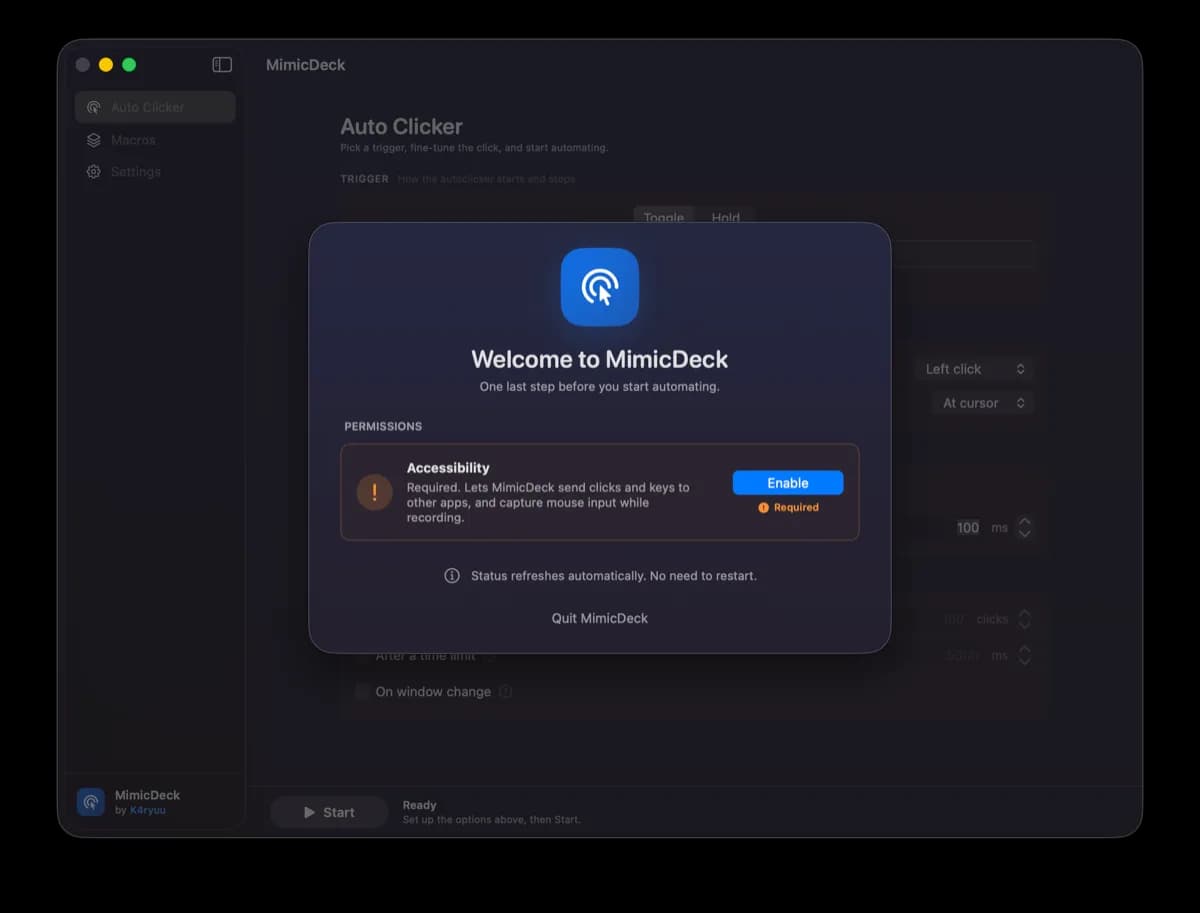Click the 100 ms interval field
The height and width of the screenshot is (913, 1200).
[x=968, y=528]
